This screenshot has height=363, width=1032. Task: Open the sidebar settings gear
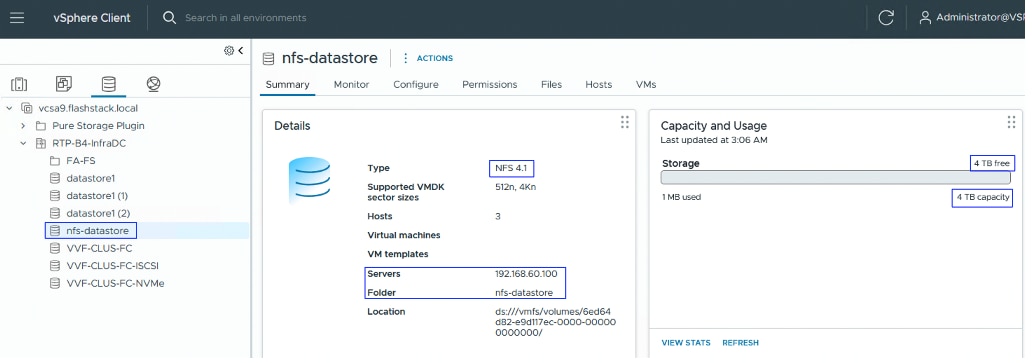click(x=229, y=51)
